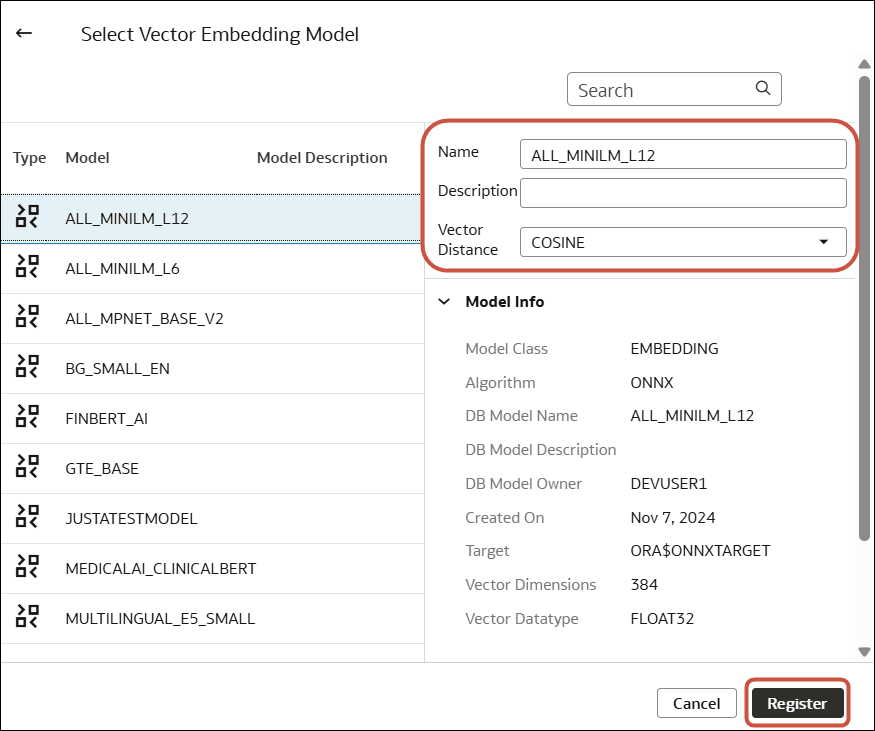This screenshot has width=875, height=731.
Task: Click the model icon beside ALL_MINILM_L6
Action: (27, 268)
